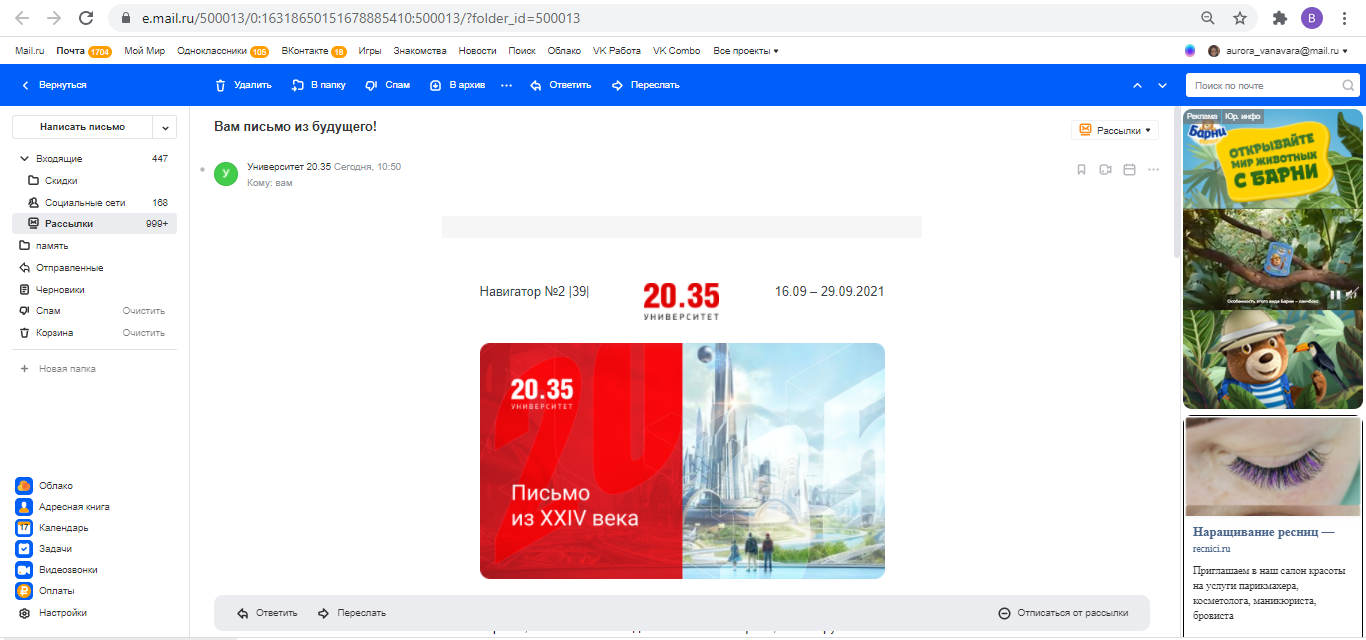Pause the Барни video ad
1366x640 pixels.
click(x=1335, y=294)
